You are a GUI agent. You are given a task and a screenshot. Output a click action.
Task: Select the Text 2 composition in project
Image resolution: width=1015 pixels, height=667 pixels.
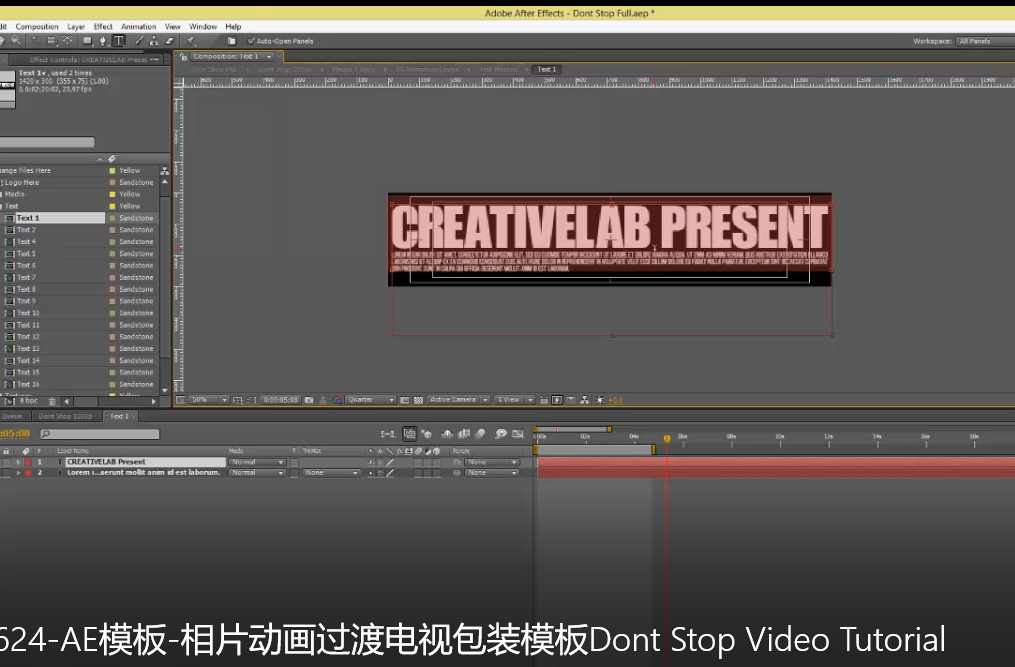click(27, 230)
